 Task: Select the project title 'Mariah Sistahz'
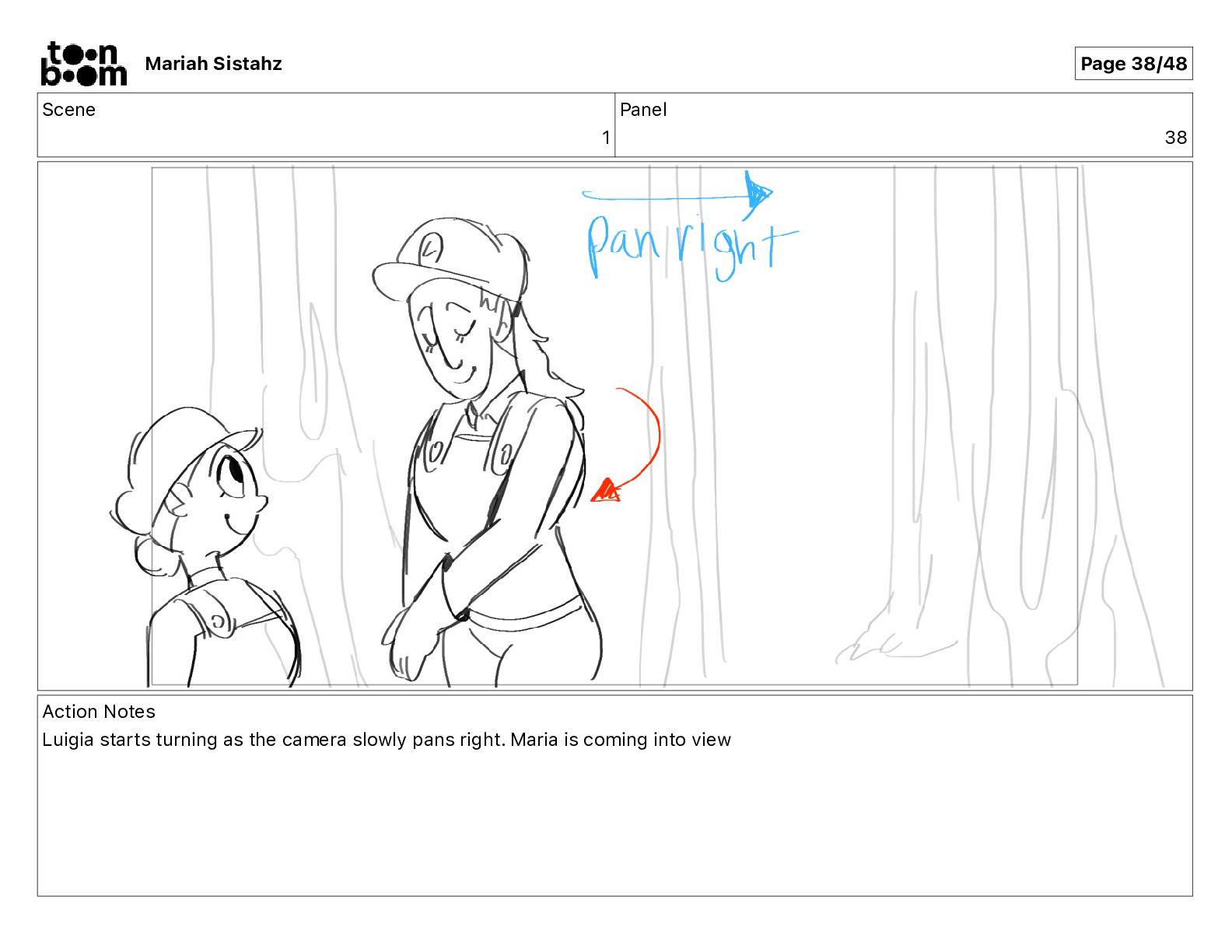[x=213, y=64]
